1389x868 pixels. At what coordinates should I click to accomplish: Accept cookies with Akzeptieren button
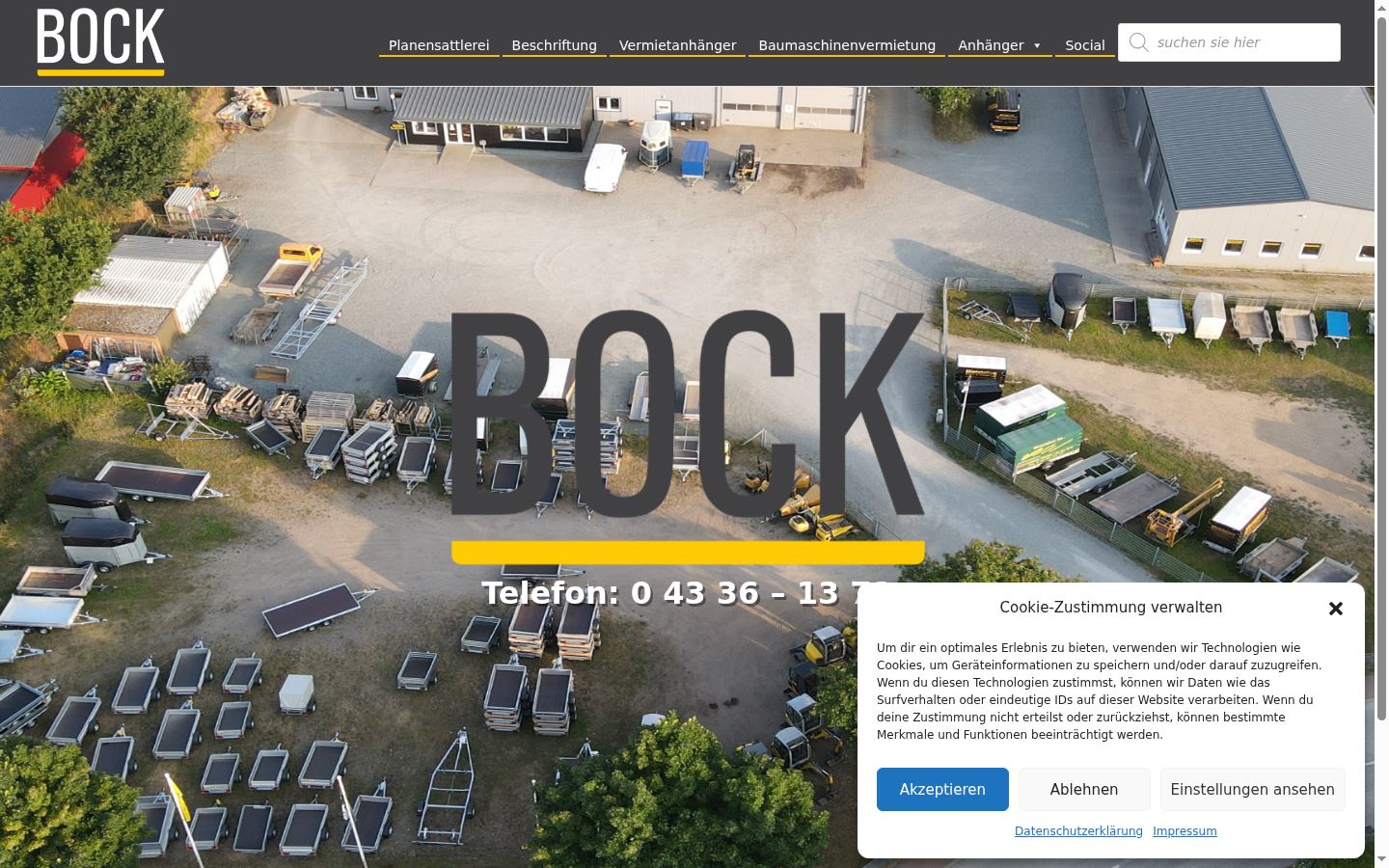[x=942, y=789]
